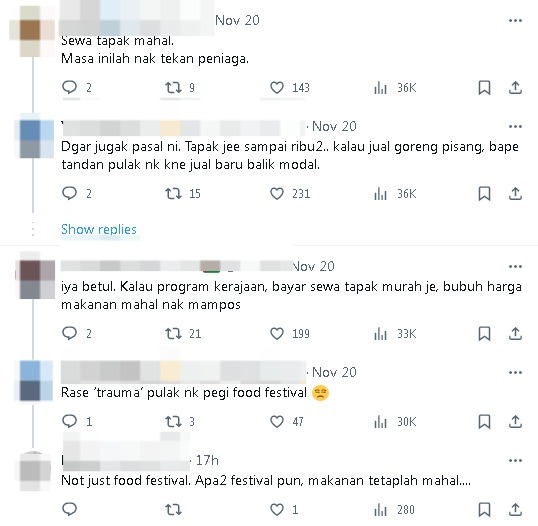Share the 'Sewa tapak mahal' tweet
The image size is (538, 526).
point(515,88)
